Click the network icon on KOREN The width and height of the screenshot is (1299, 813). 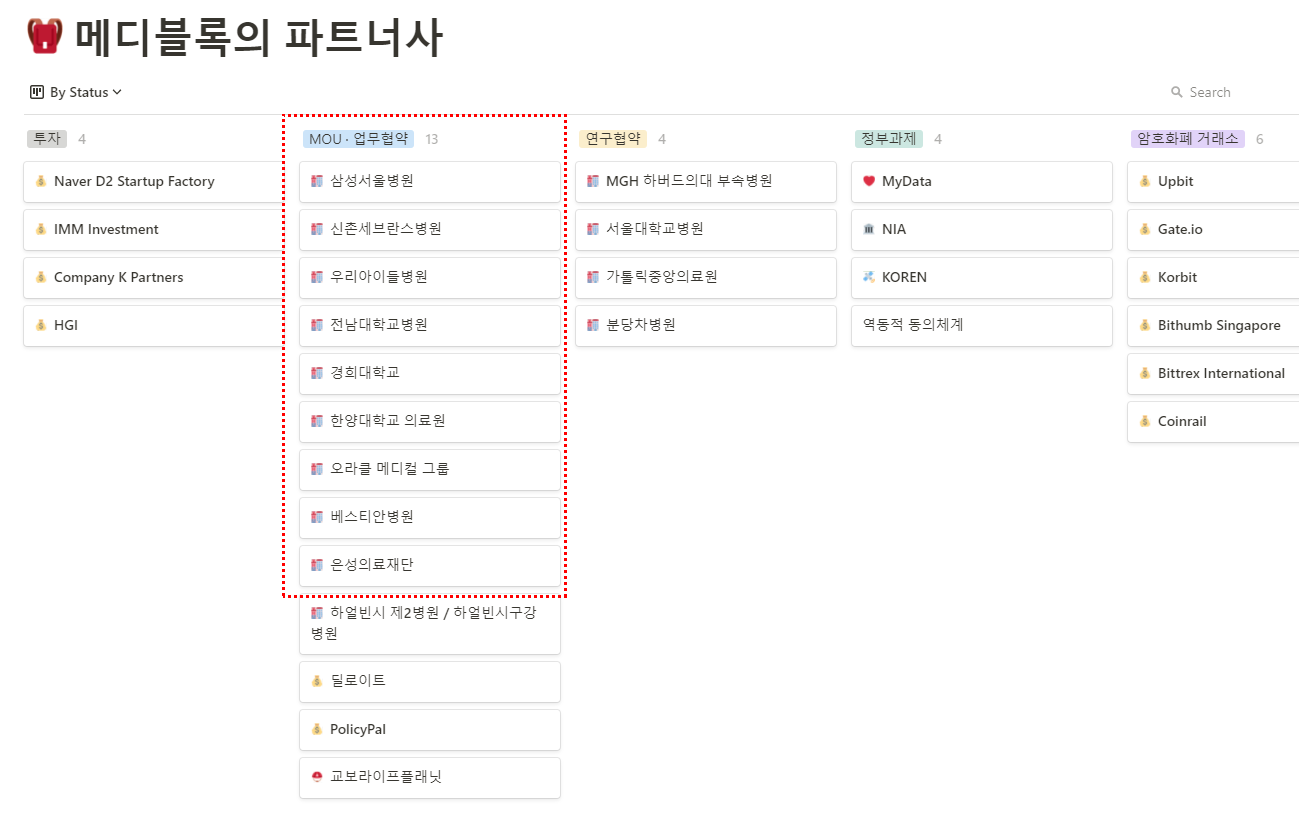869,277
